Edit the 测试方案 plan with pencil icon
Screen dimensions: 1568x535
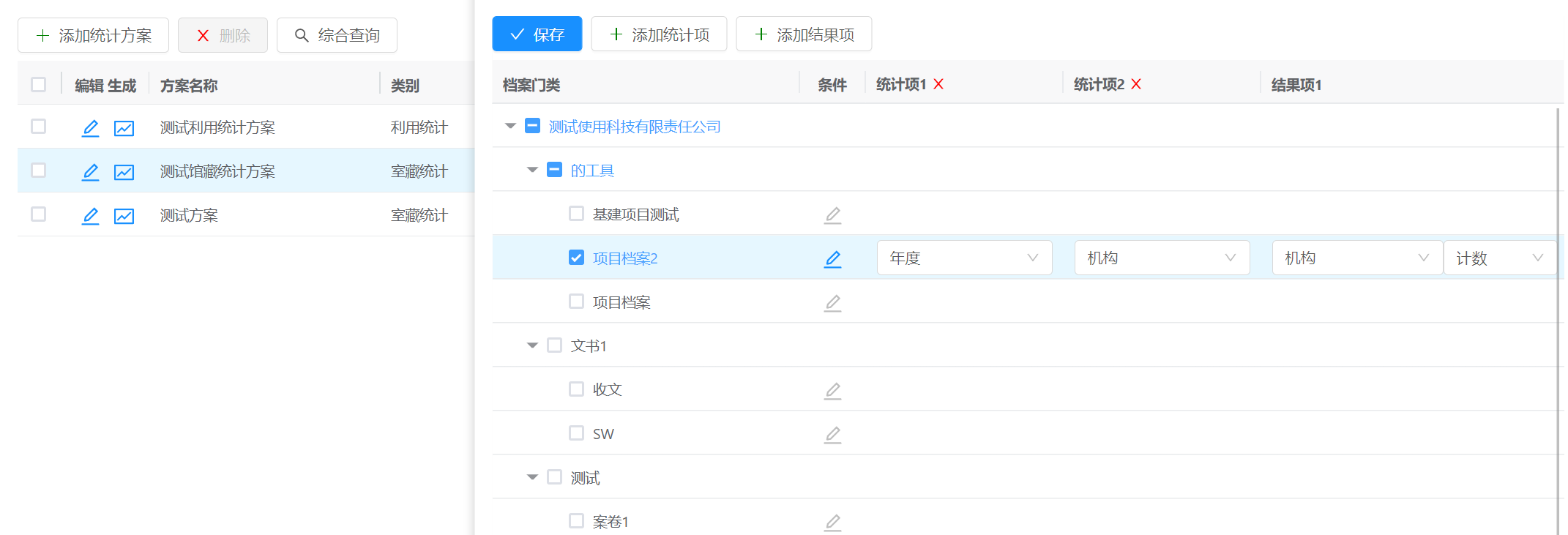point(90,216)
